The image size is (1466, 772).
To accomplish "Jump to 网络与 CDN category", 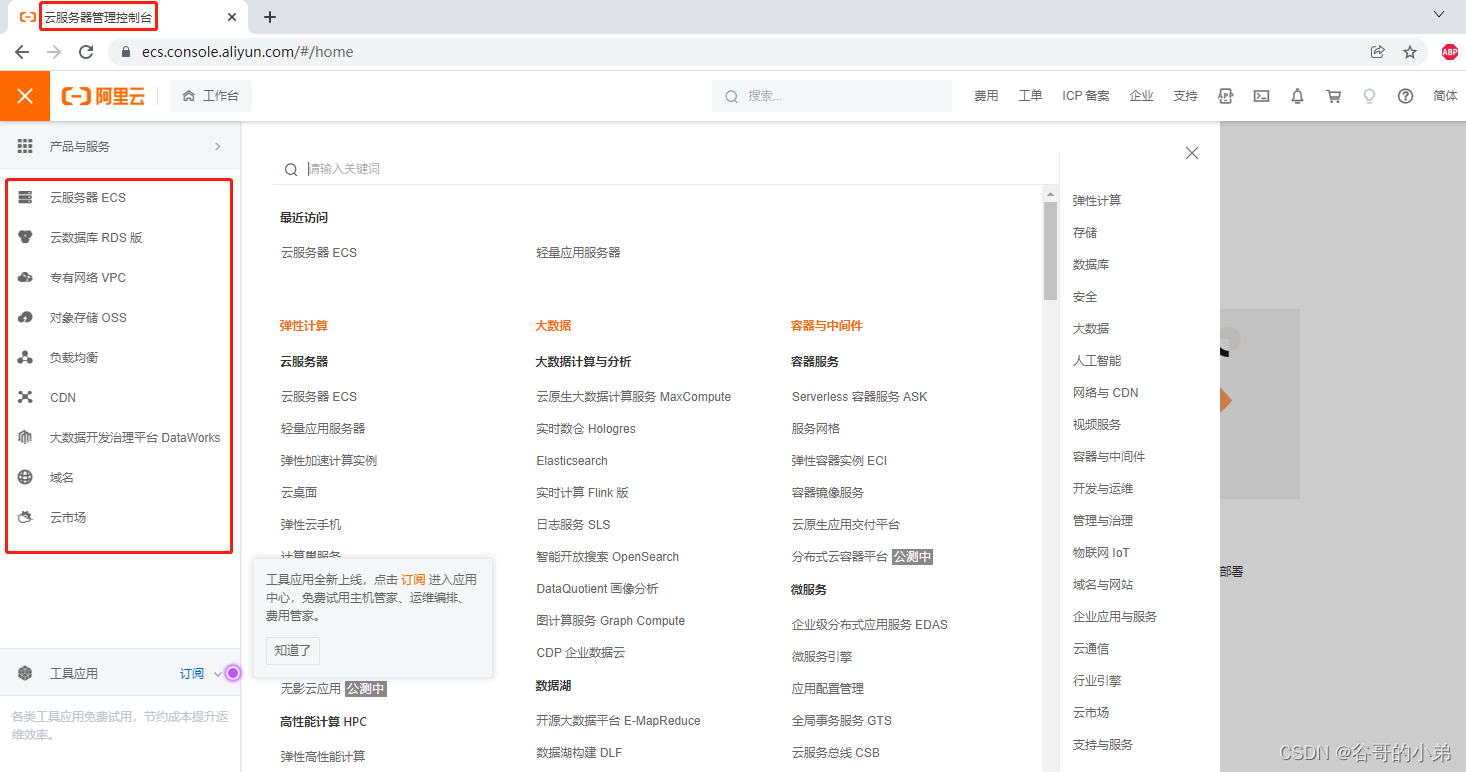I will (1105, 392).
